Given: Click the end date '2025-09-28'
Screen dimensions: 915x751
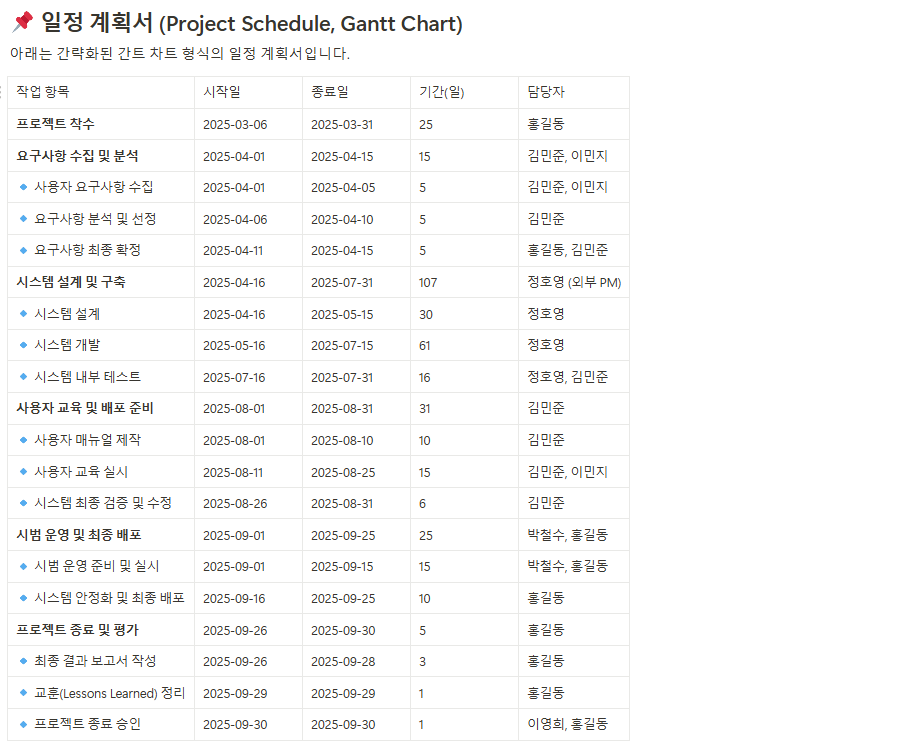Looking at the screenshot, I should [343, 662].
